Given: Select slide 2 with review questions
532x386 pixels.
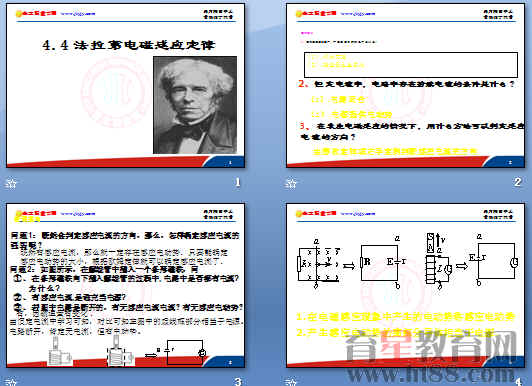Looking at the screenshot, I should [405, 85].
